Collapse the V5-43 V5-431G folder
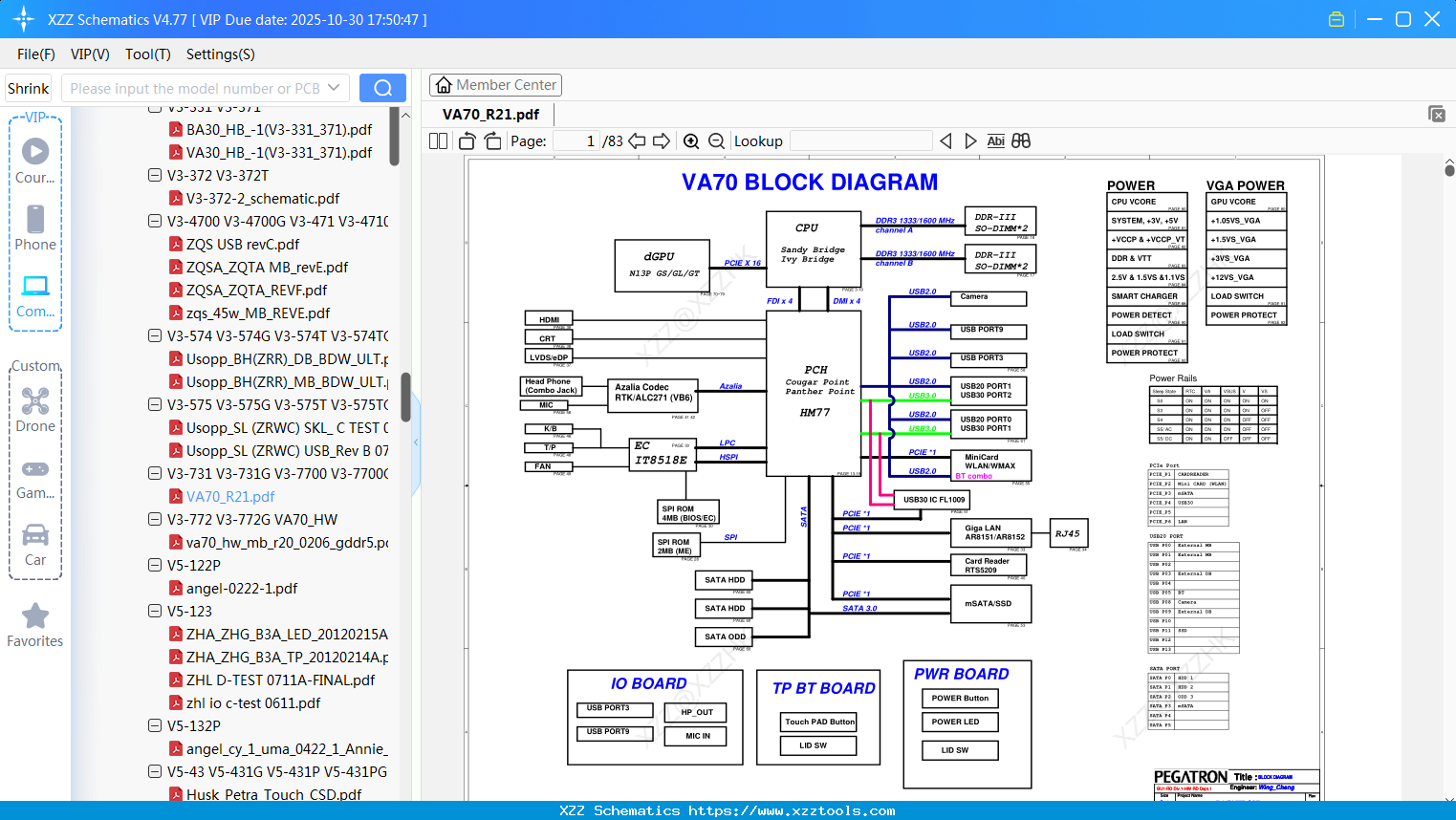The image size is (1456, 820). 155,772
